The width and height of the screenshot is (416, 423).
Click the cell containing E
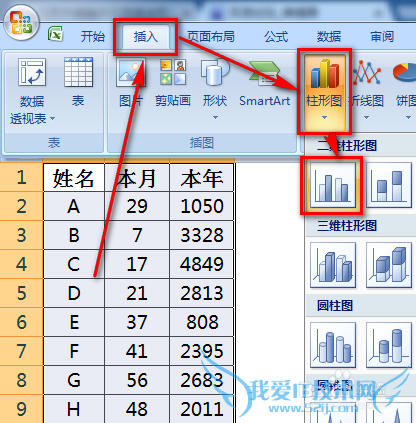pos(74,322)
